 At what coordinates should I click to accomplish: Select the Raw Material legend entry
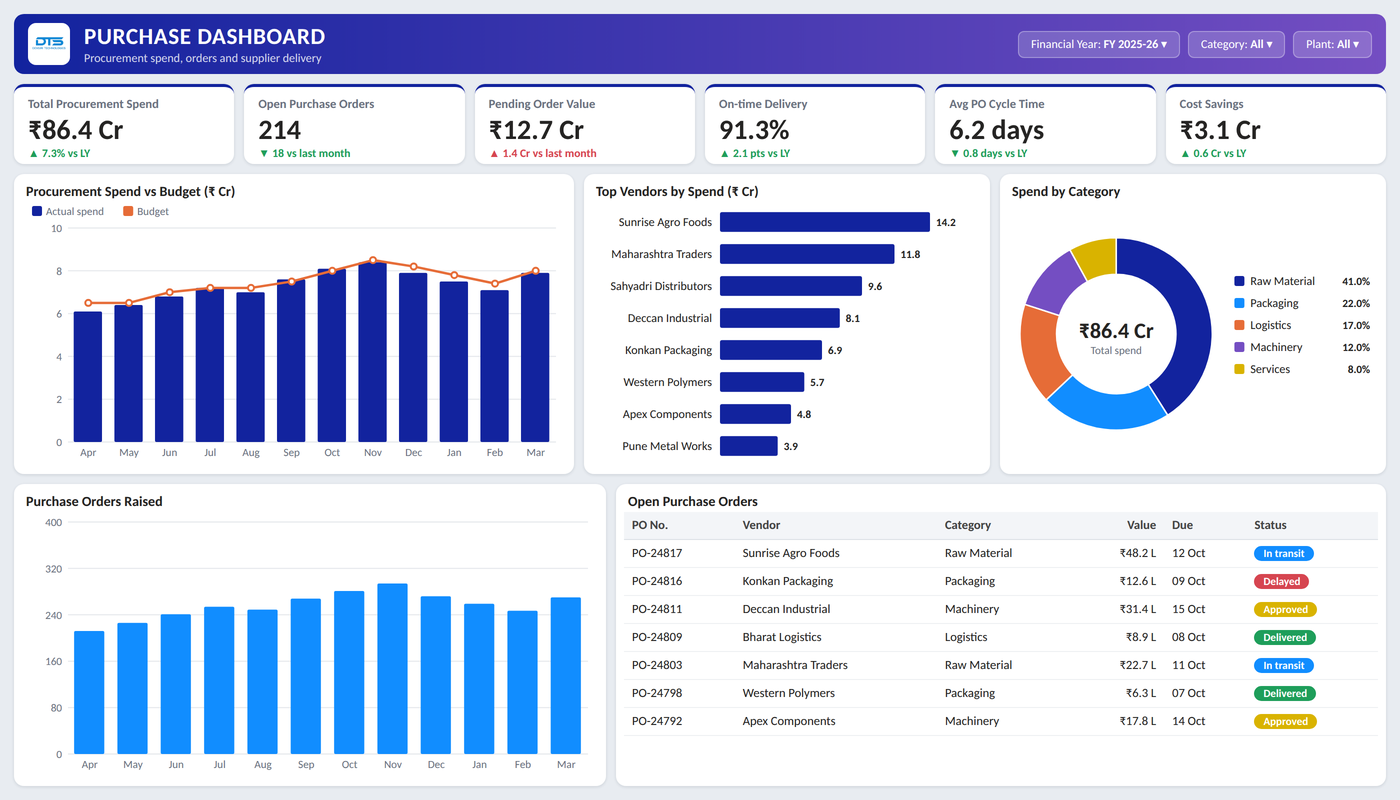click(1302, 281)
